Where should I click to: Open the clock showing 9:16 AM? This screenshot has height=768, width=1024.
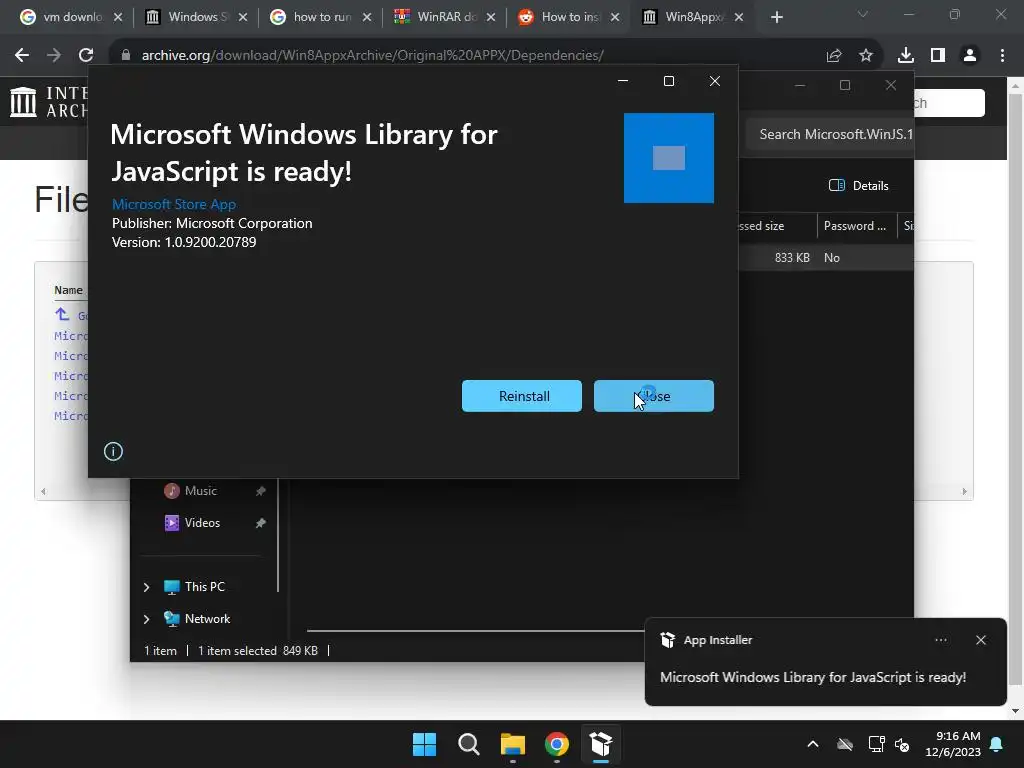953,744
